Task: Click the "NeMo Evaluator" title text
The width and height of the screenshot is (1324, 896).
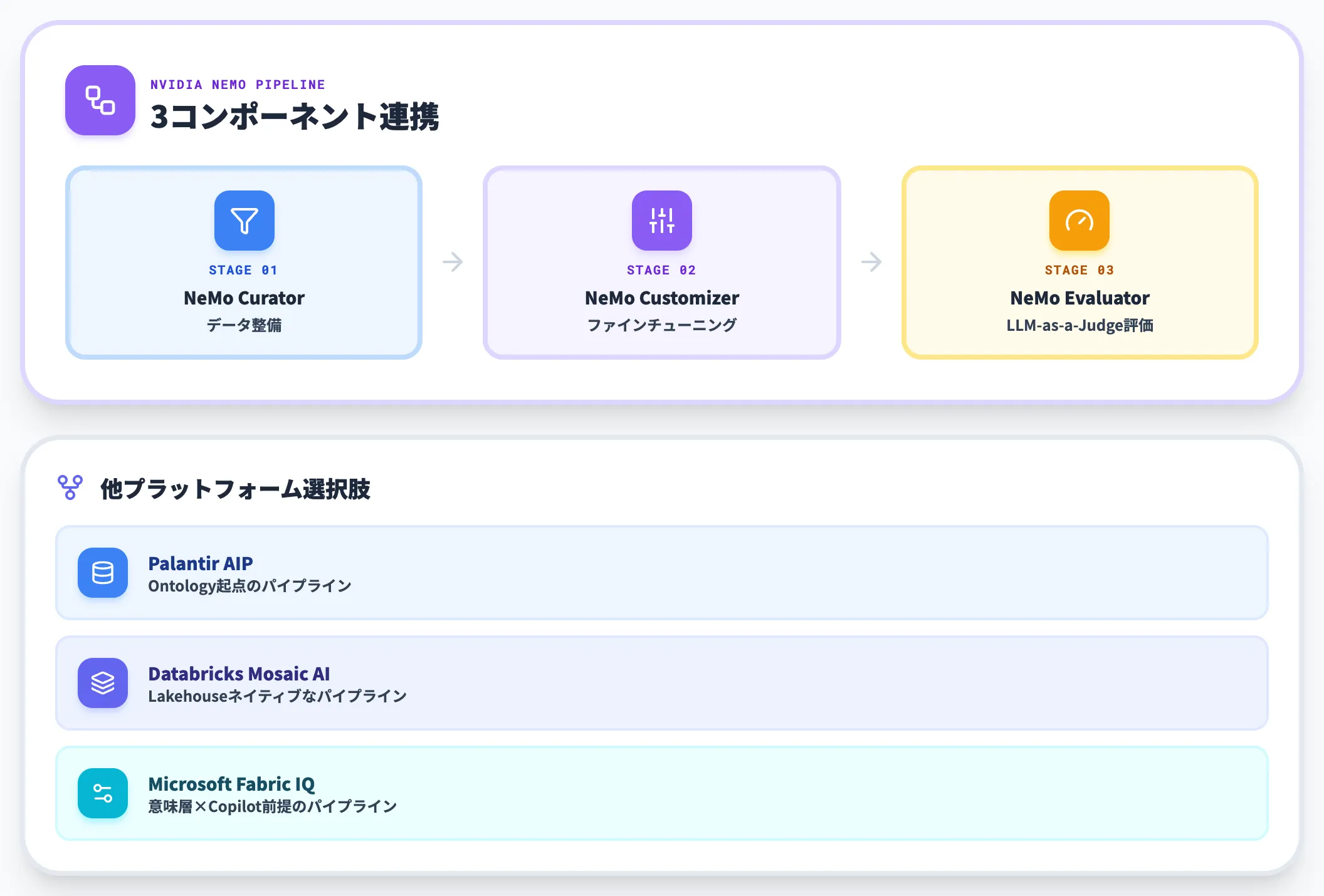Action: 1080,298
